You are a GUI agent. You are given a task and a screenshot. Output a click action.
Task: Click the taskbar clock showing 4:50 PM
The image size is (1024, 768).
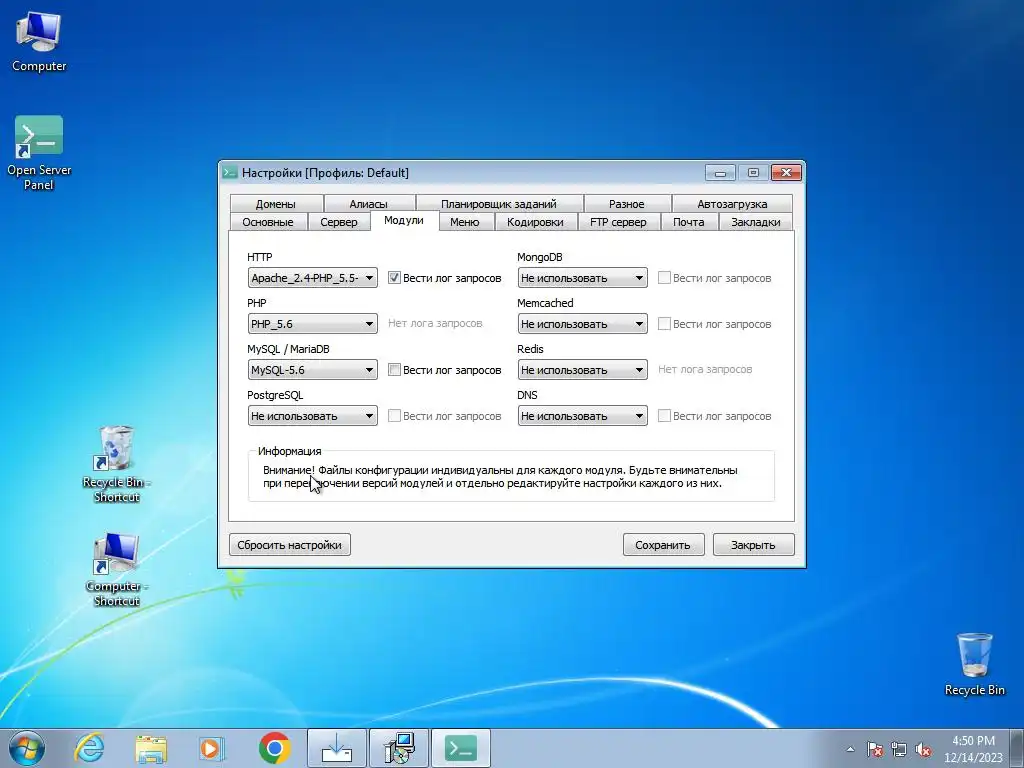[x=973, y=749]
